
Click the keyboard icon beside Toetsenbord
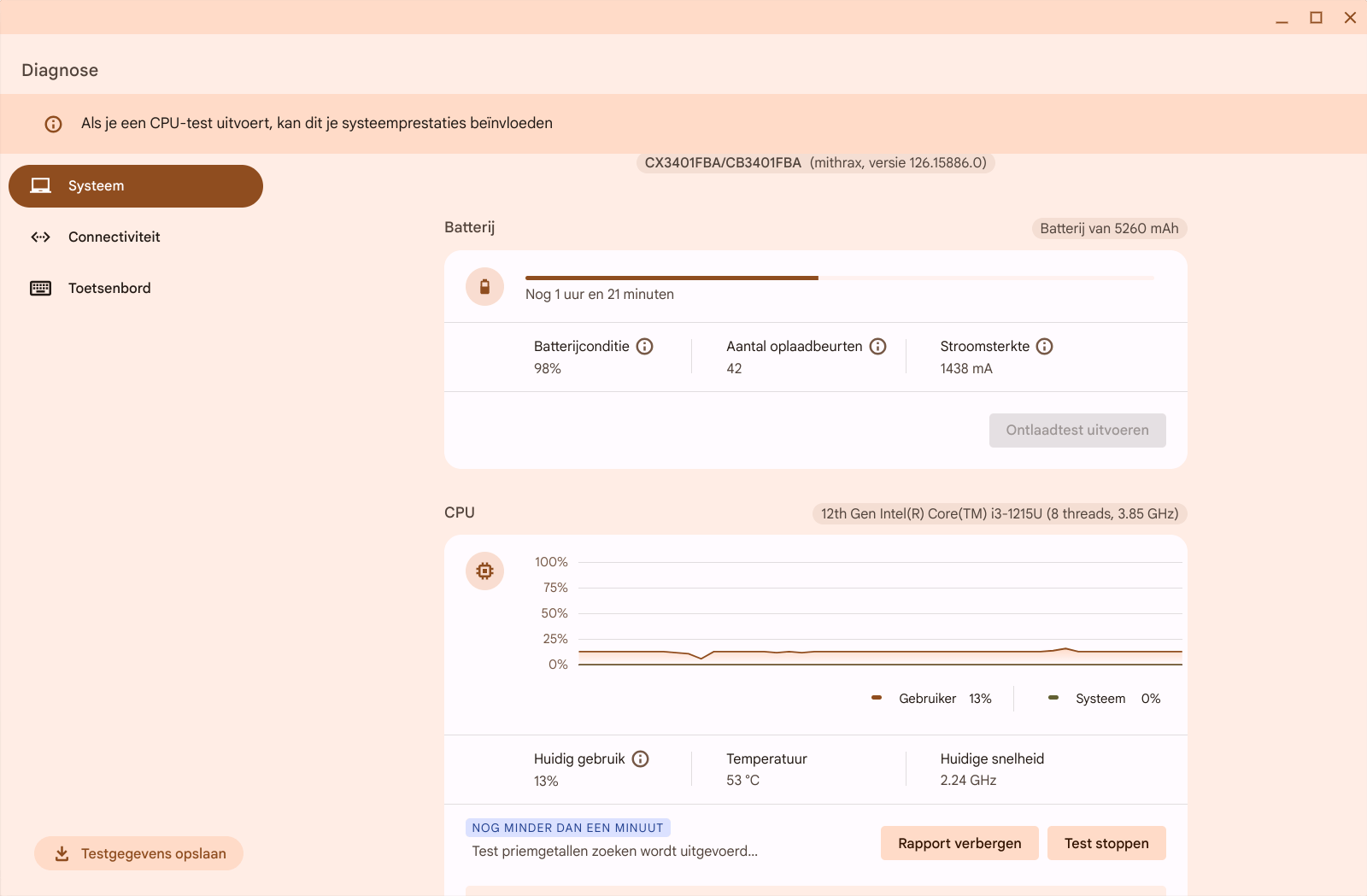(x=40, y=288)
